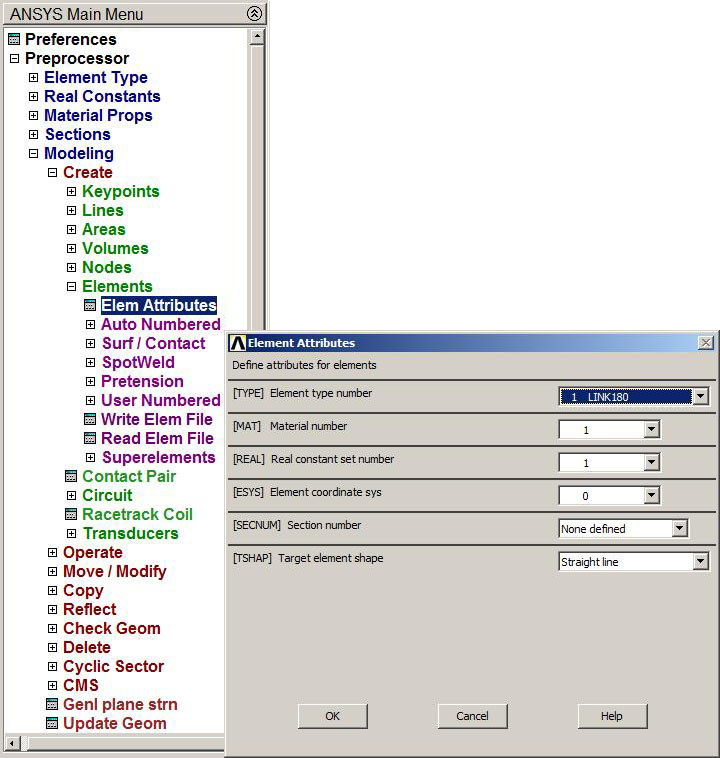
Task: Click the Contact Pair icon
Action: pos(71,477)
